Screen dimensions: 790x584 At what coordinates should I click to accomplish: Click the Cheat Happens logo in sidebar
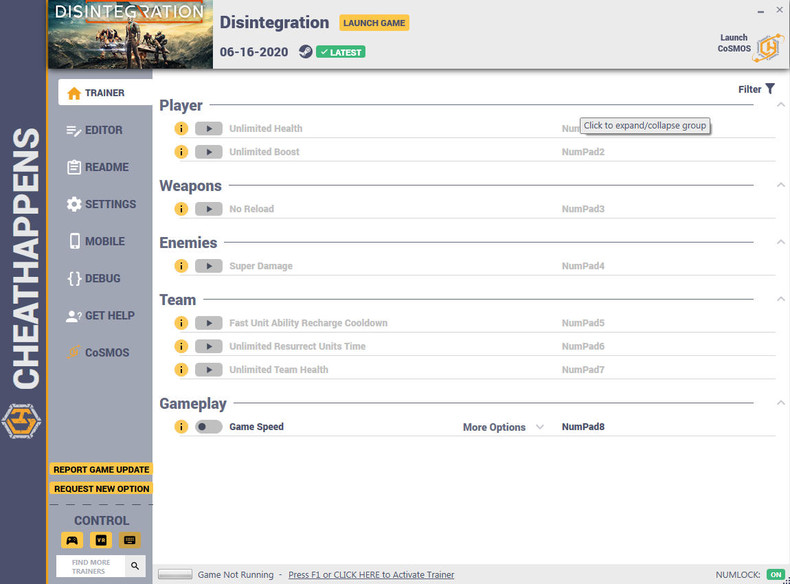click(21, 421)
